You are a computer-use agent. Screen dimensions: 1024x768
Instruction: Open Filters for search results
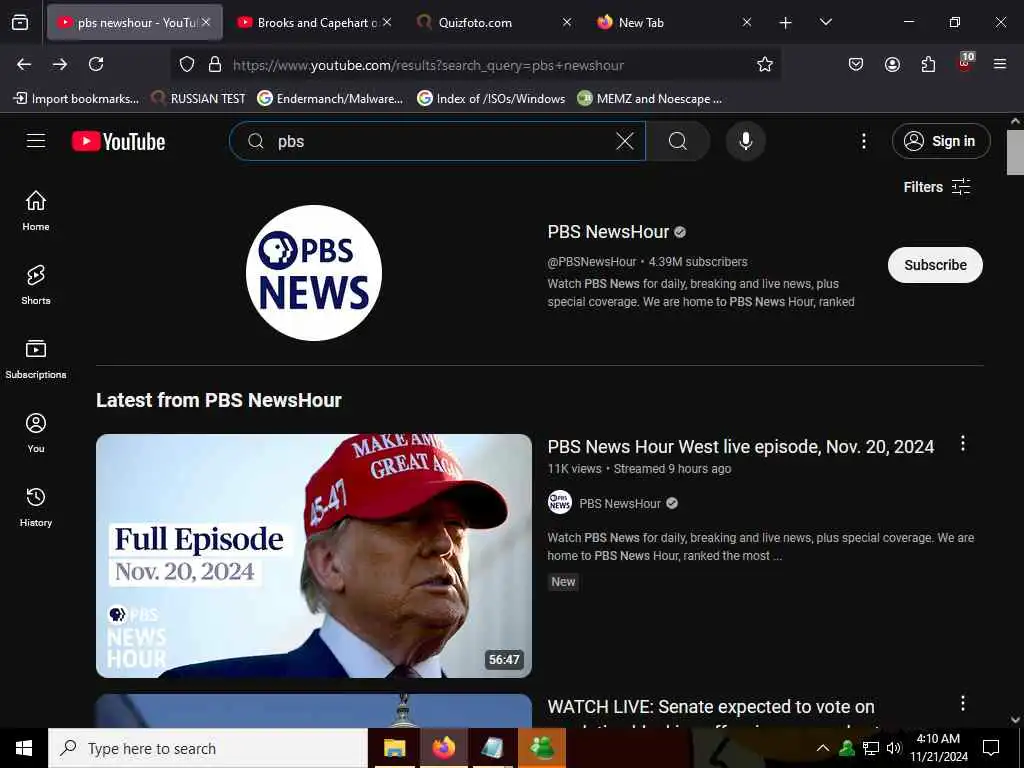pyautogui.click(x=937, y=187)
